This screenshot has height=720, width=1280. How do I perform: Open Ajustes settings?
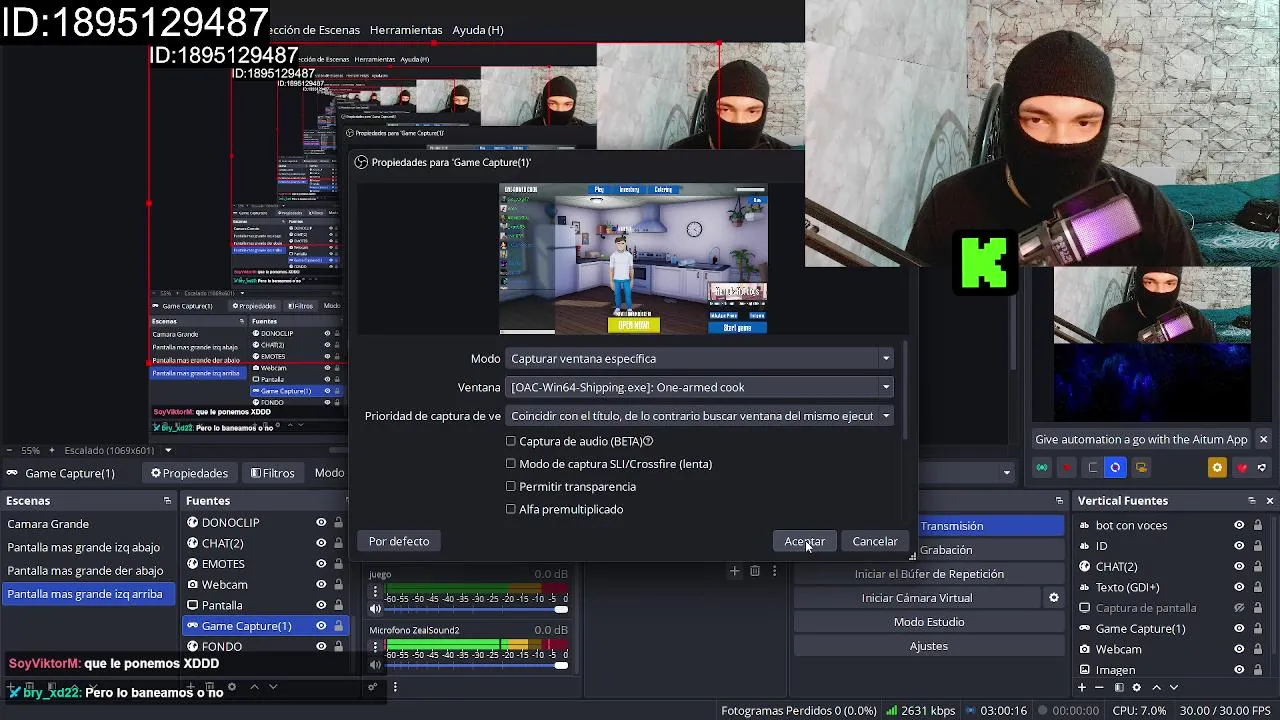(x=929, y=646)
